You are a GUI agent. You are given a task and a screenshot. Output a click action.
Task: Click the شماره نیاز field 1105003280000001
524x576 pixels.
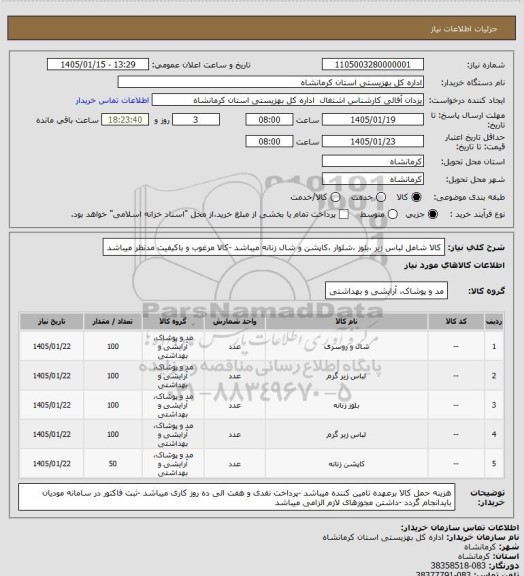[x=373, y=64]
